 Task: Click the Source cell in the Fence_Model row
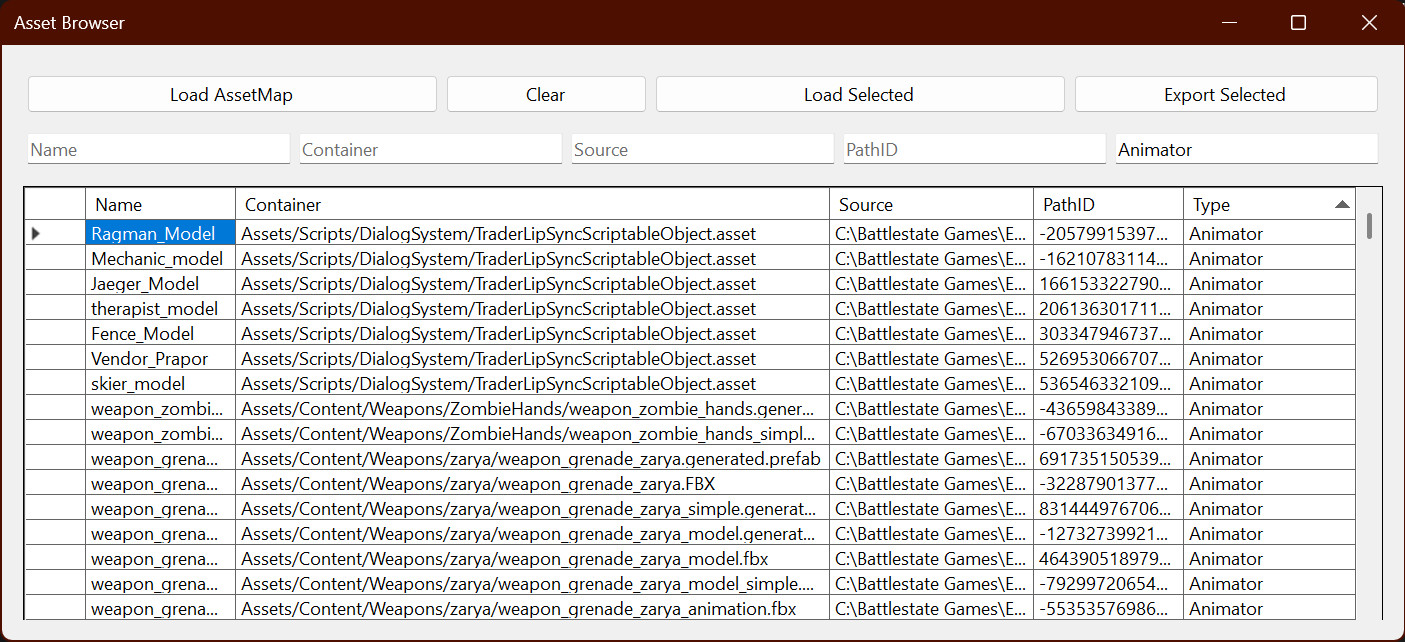931,334
